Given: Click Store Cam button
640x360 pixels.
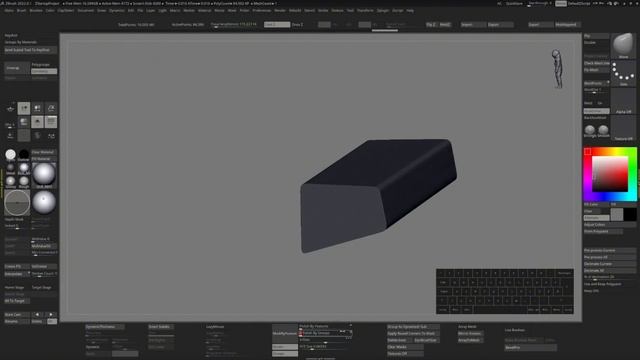Looking at the screenshot, I should (17, 315).
